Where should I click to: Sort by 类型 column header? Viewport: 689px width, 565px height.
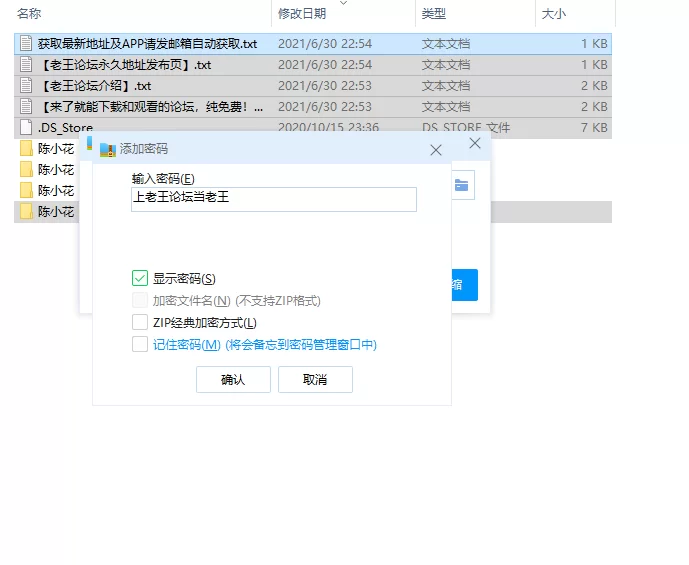point(434,14)
